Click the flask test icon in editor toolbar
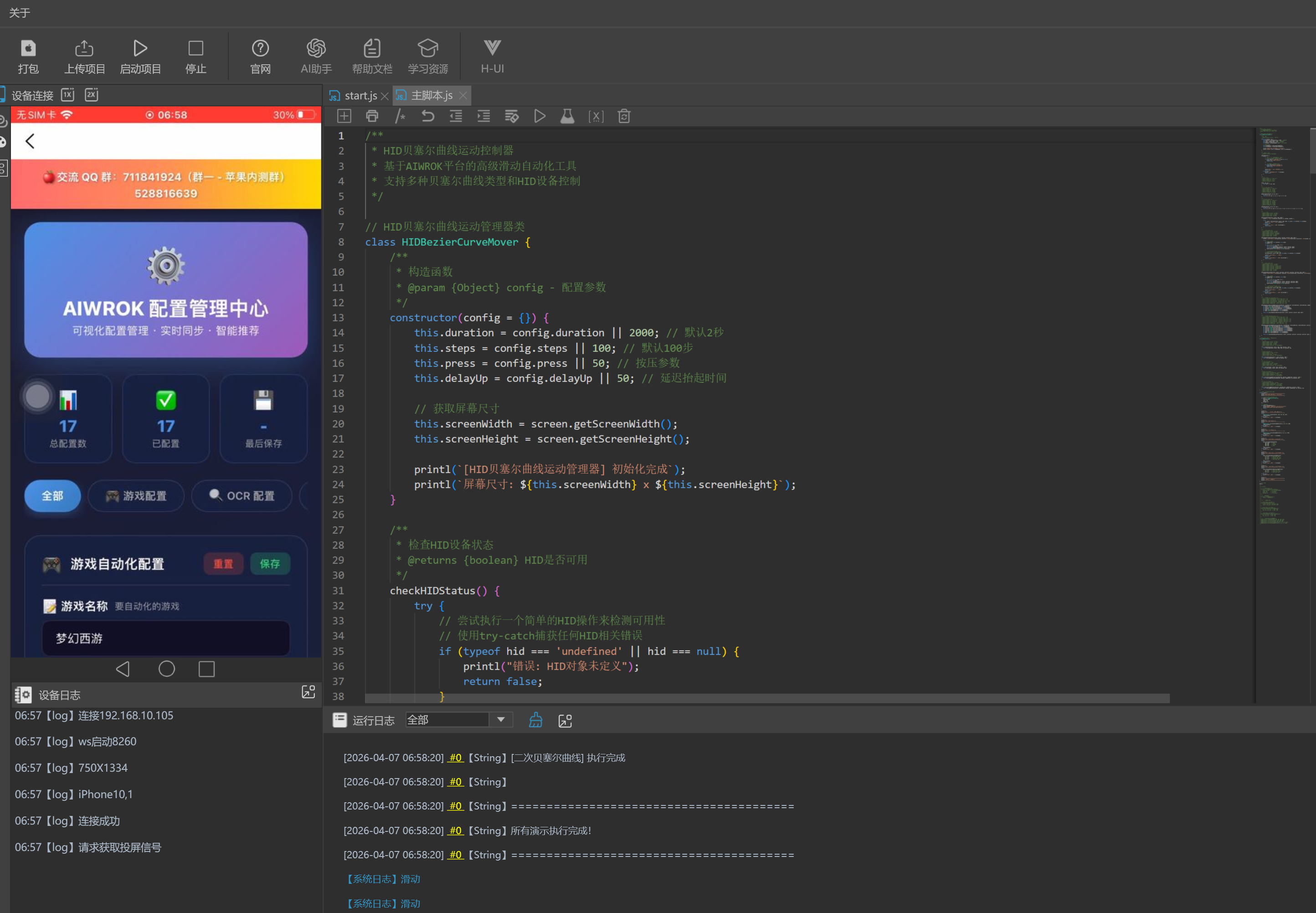 click(x=567, y=116)
